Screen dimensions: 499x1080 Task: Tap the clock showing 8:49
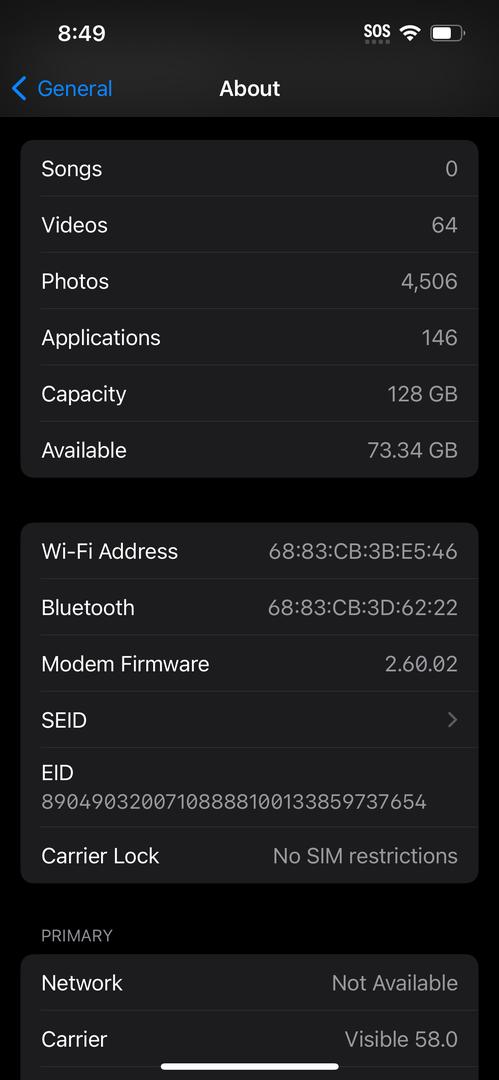pos(81,33)
